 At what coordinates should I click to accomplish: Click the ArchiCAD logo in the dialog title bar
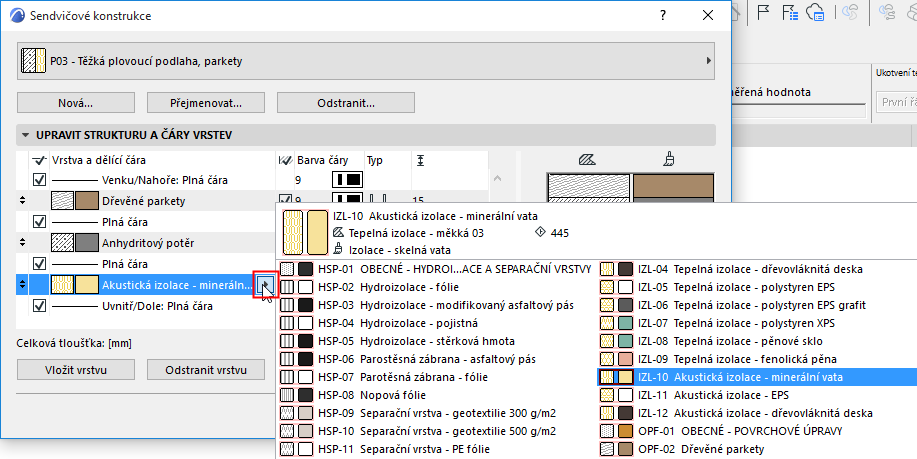point(18,16)
